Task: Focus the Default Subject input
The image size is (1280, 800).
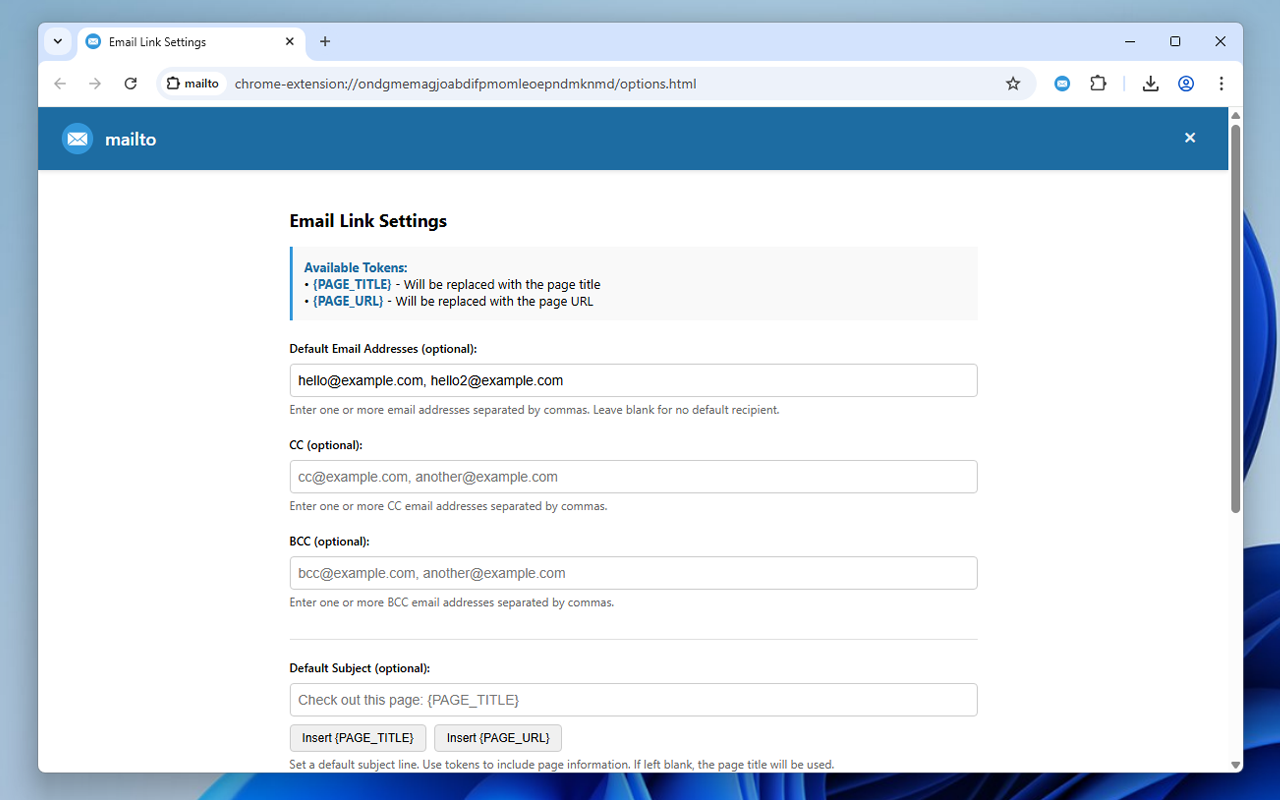Action: 633,700
